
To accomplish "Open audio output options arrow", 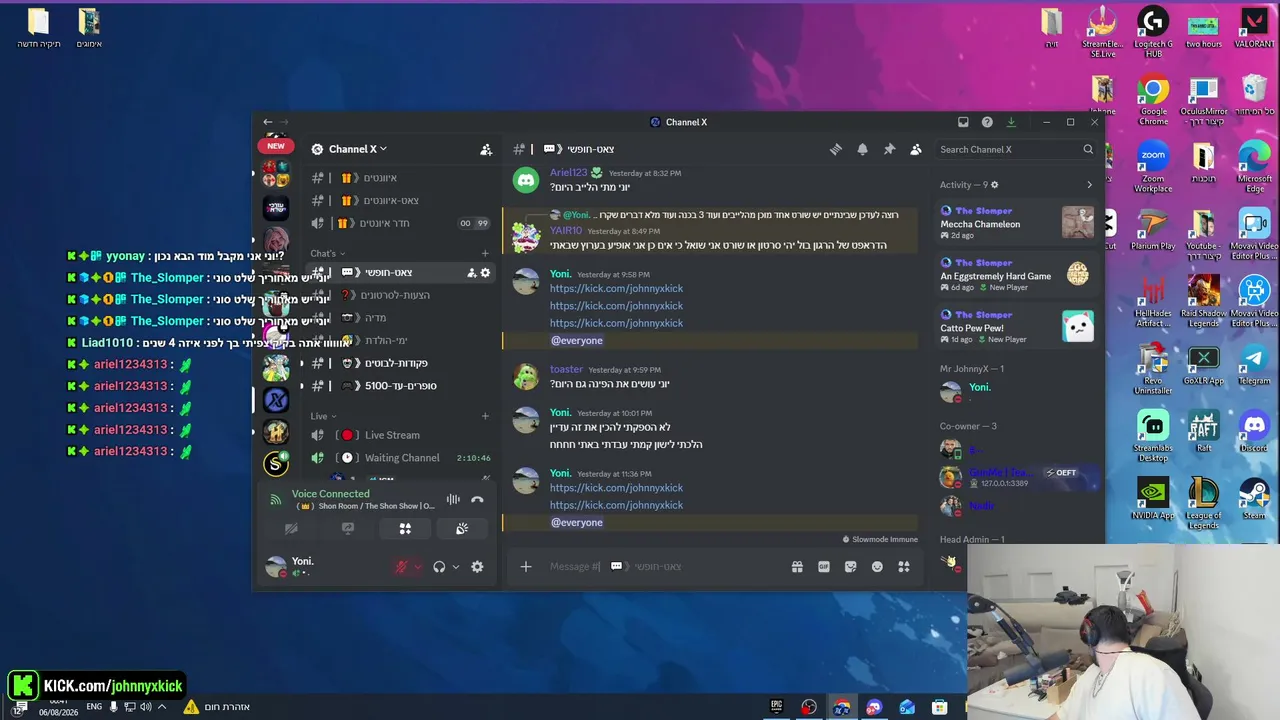I will [x=455, y=567].
